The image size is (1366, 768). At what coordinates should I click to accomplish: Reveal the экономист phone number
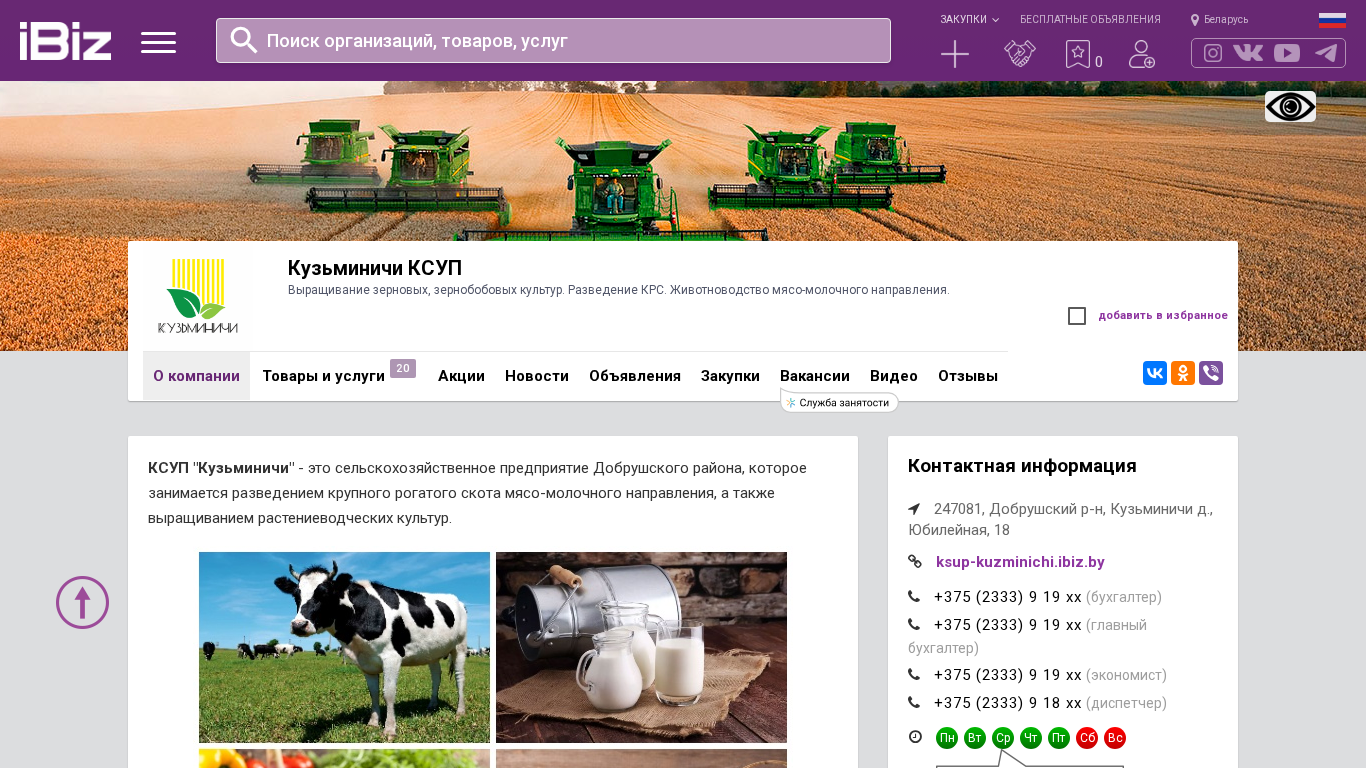pos(1008,675)
